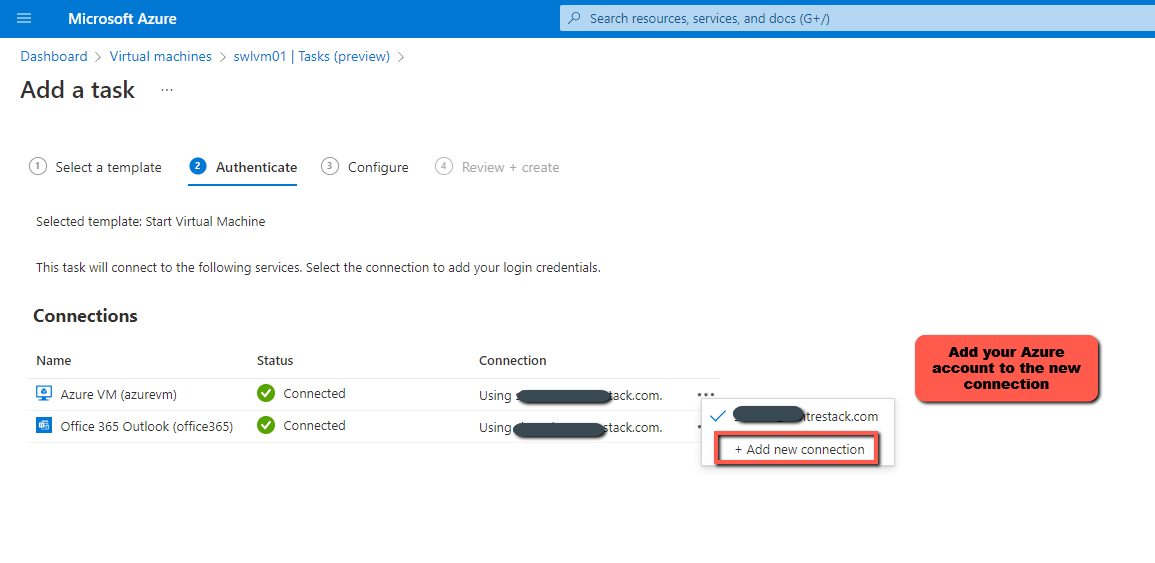Click the Connection column header
Screen dimensions: 1155x563
click(513, 360)
